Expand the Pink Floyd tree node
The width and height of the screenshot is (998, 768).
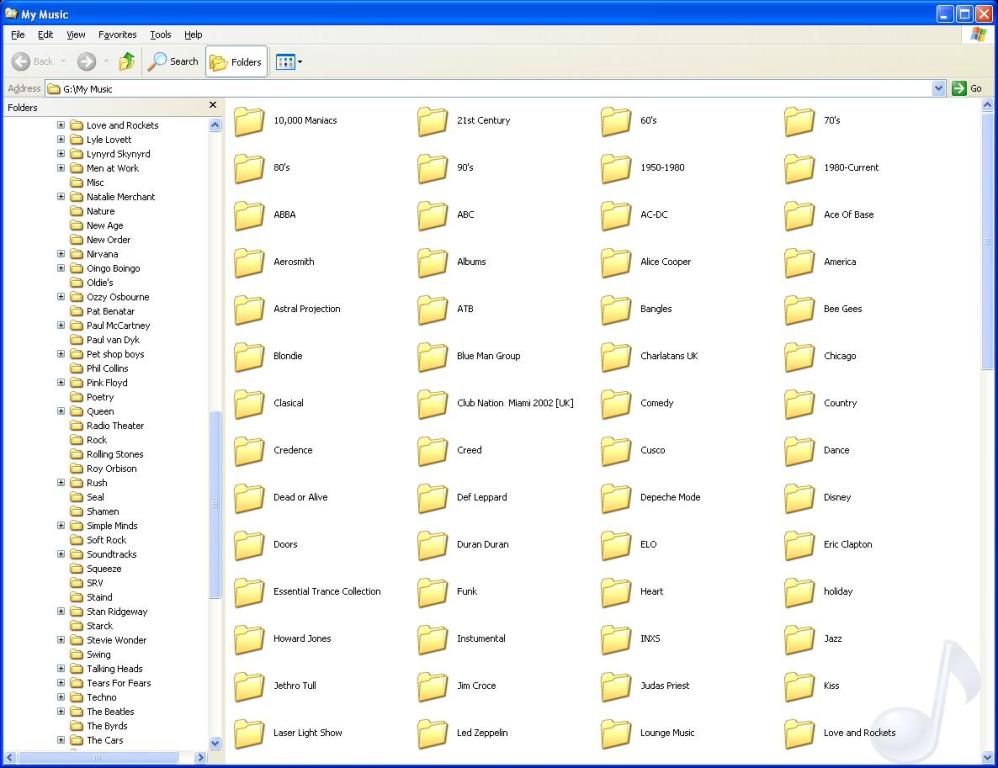click(61, 383)
